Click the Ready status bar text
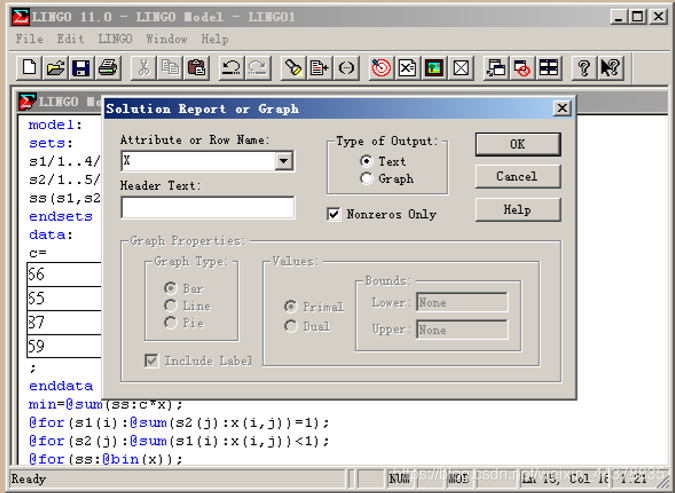The image size is (675, 493). tap(28, 479)
